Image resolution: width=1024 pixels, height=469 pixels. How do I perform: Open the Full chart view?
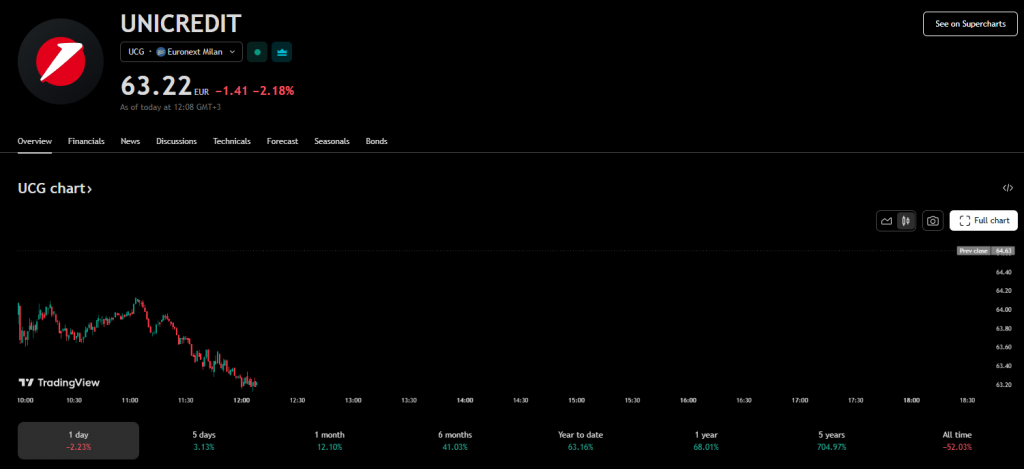point(984,221)
